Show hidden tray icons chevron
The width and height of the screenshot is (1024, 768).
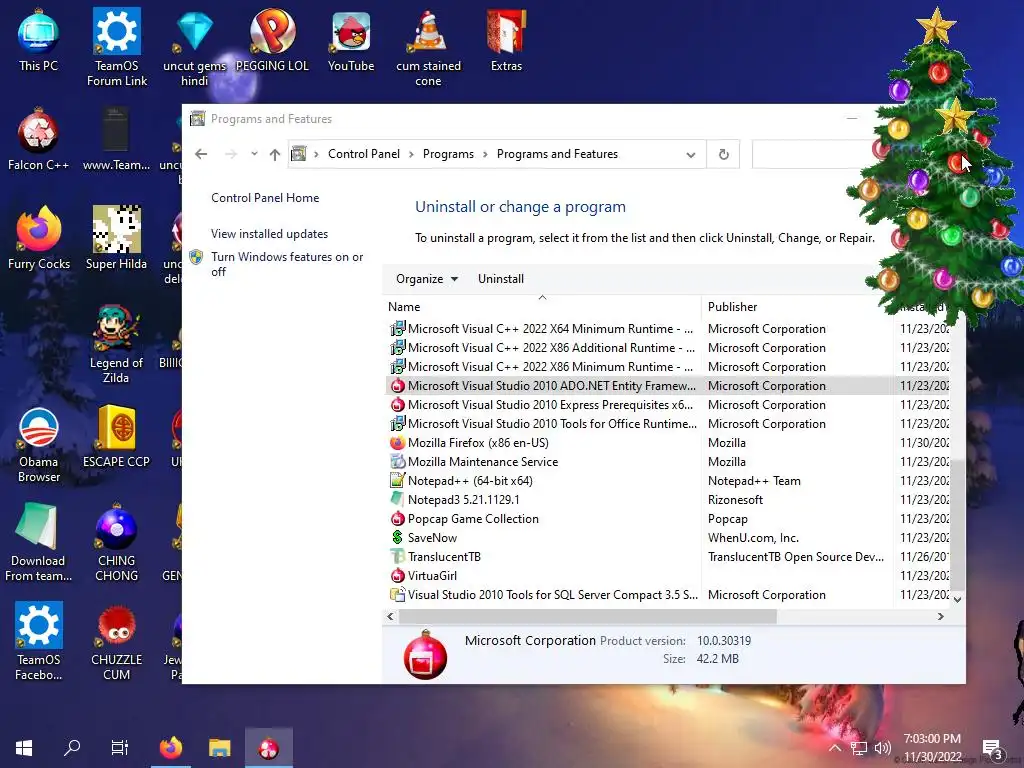[x=835, y=748]
